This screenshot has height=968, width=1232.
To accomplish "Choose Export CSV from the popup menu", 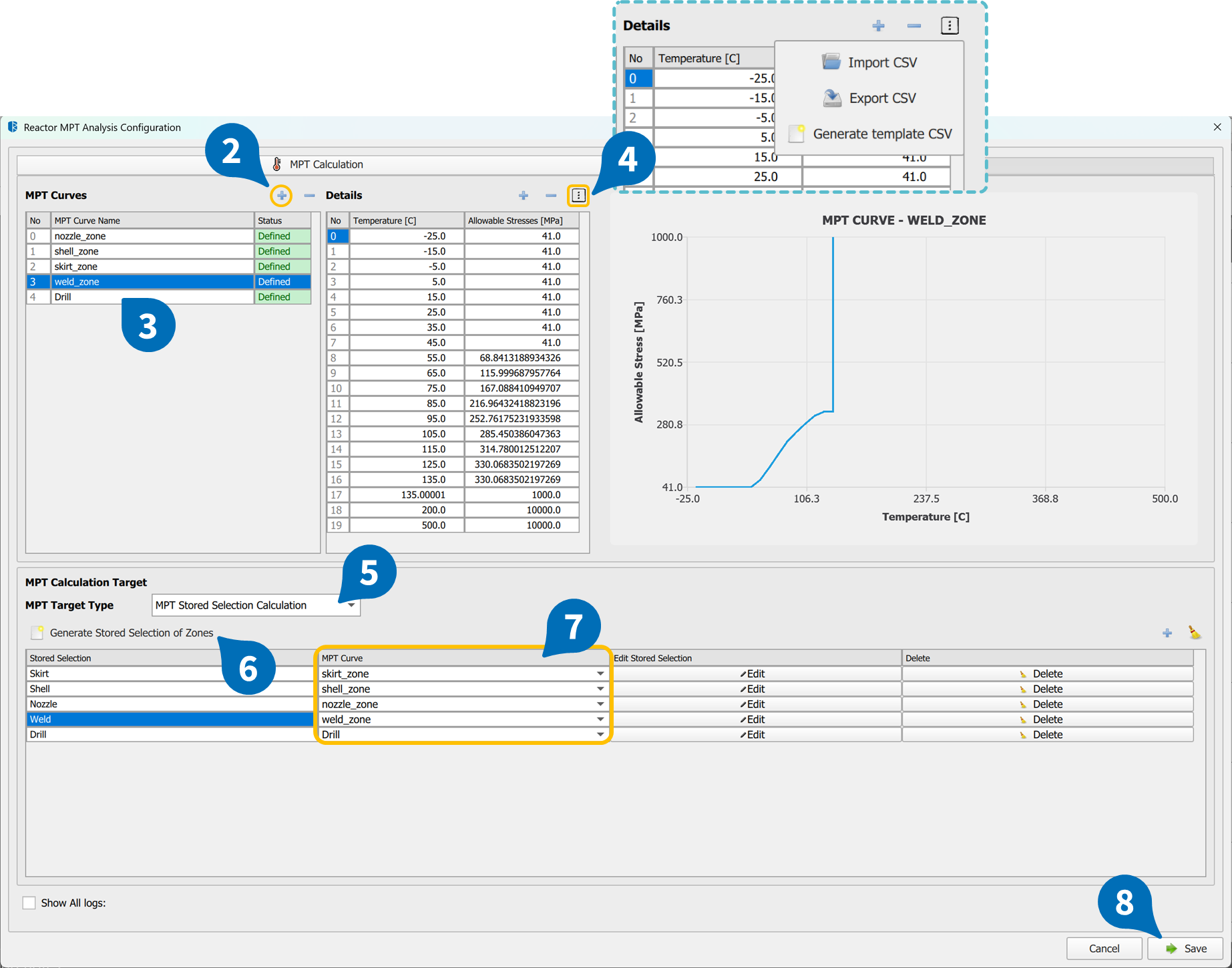I will pyautogui.click(x=869, y=98).
